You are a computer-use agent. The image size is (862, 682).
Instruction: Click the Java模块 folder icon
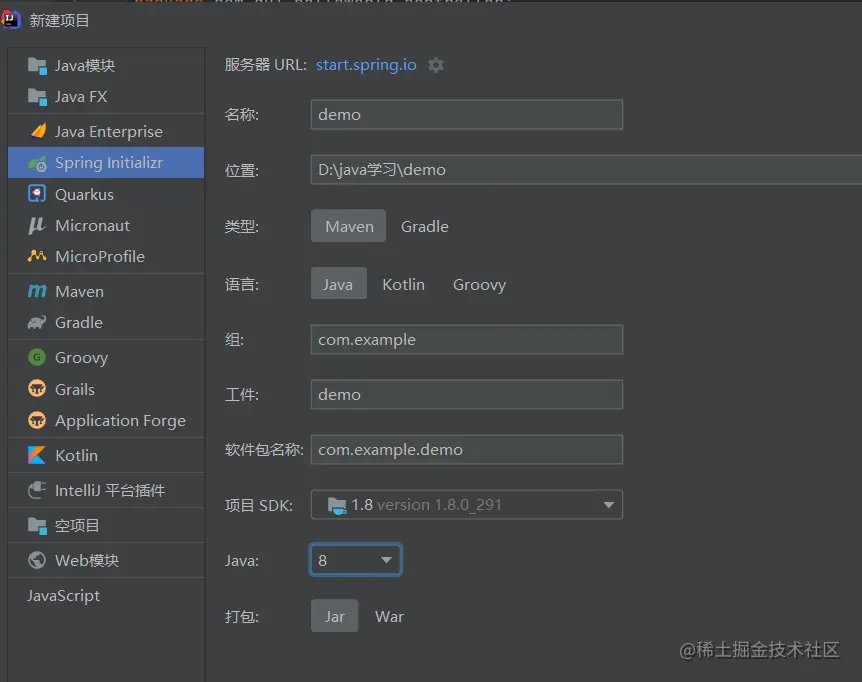pos(37,66)
